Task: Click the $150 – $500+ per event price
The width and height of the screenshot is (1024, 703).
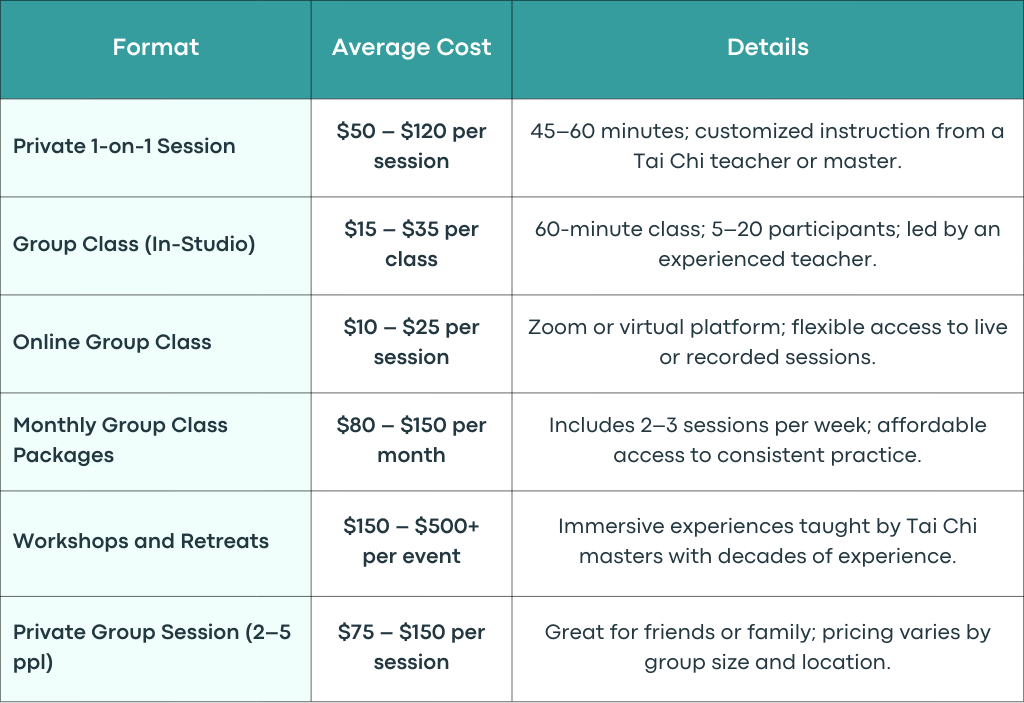Action: [x=411, y=541]
